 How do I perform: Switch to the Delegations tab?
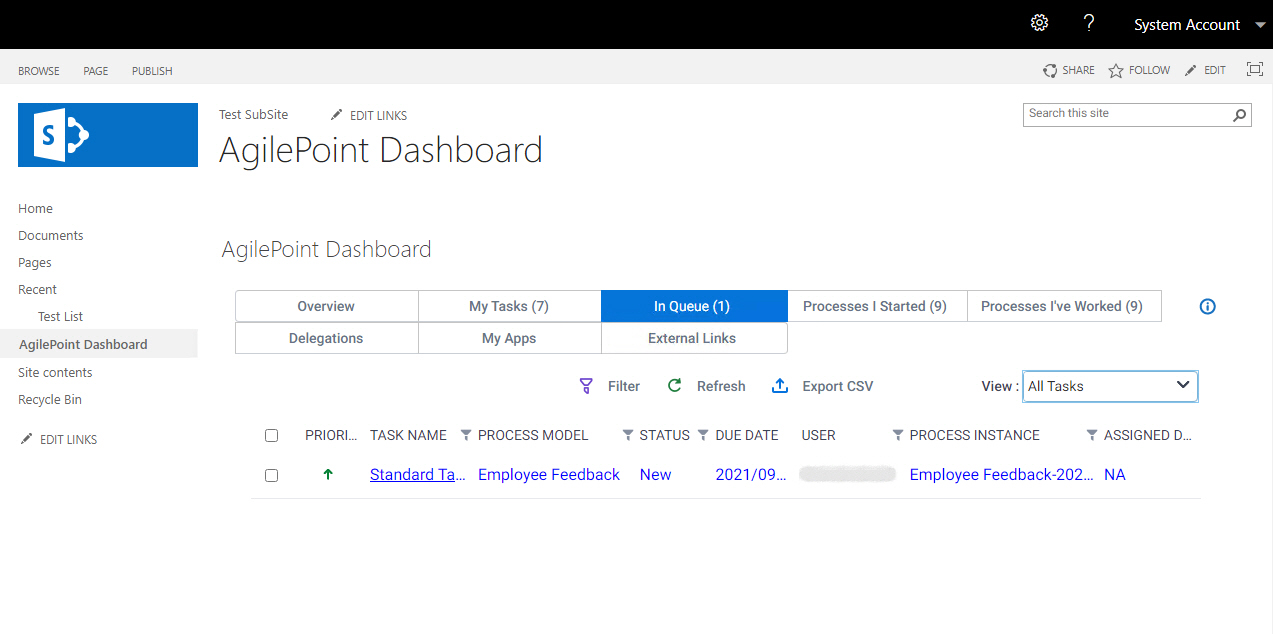coord(326,338)
